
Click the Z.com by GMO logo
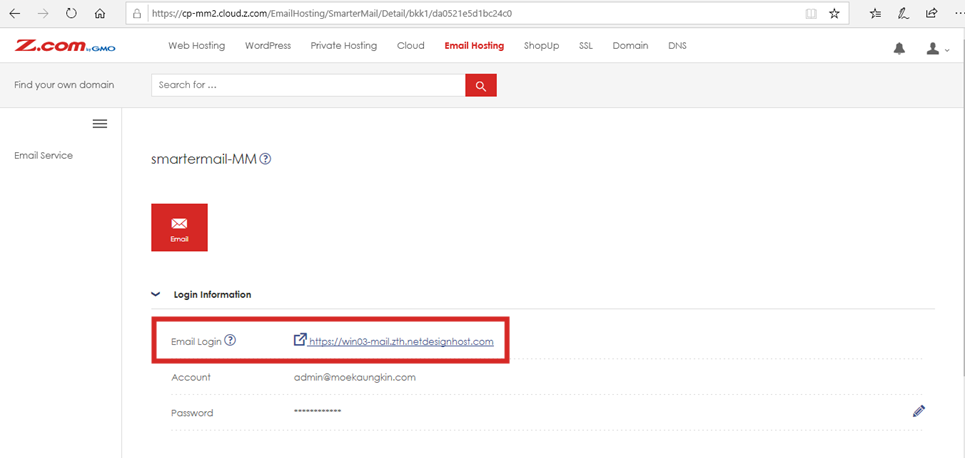[x=65, y=46]
